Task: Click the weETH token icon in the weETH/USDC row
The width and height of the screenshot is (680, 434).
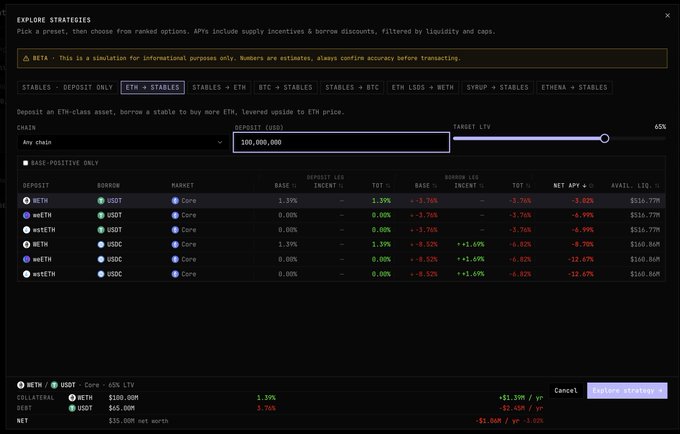Action: (26, 259)
